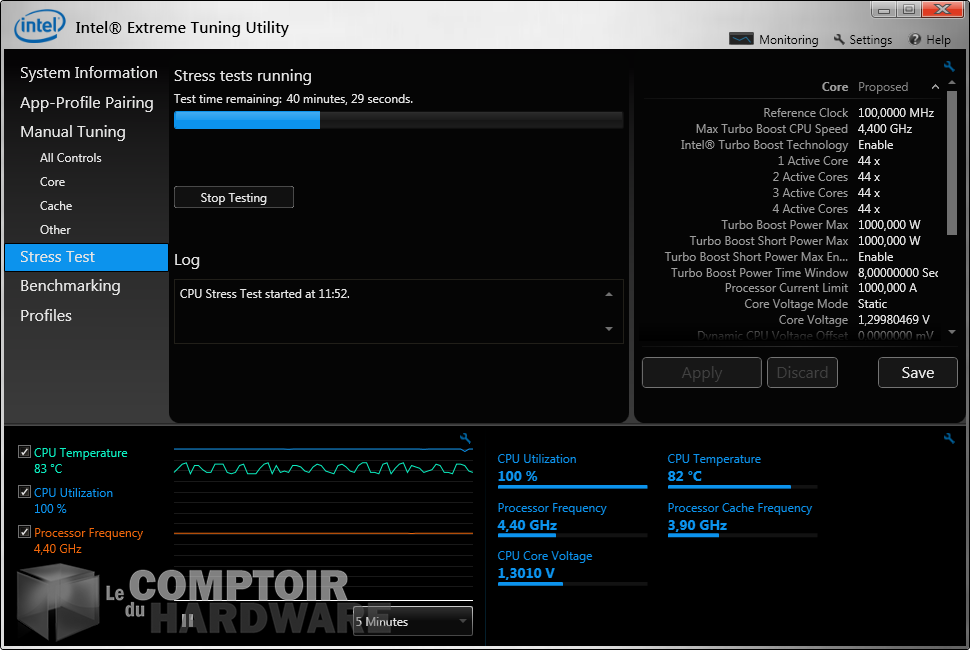This screenshot has width=970, height=650.
Task: Toggle the CPU Utilization checkbox
Action: (25, 492)
